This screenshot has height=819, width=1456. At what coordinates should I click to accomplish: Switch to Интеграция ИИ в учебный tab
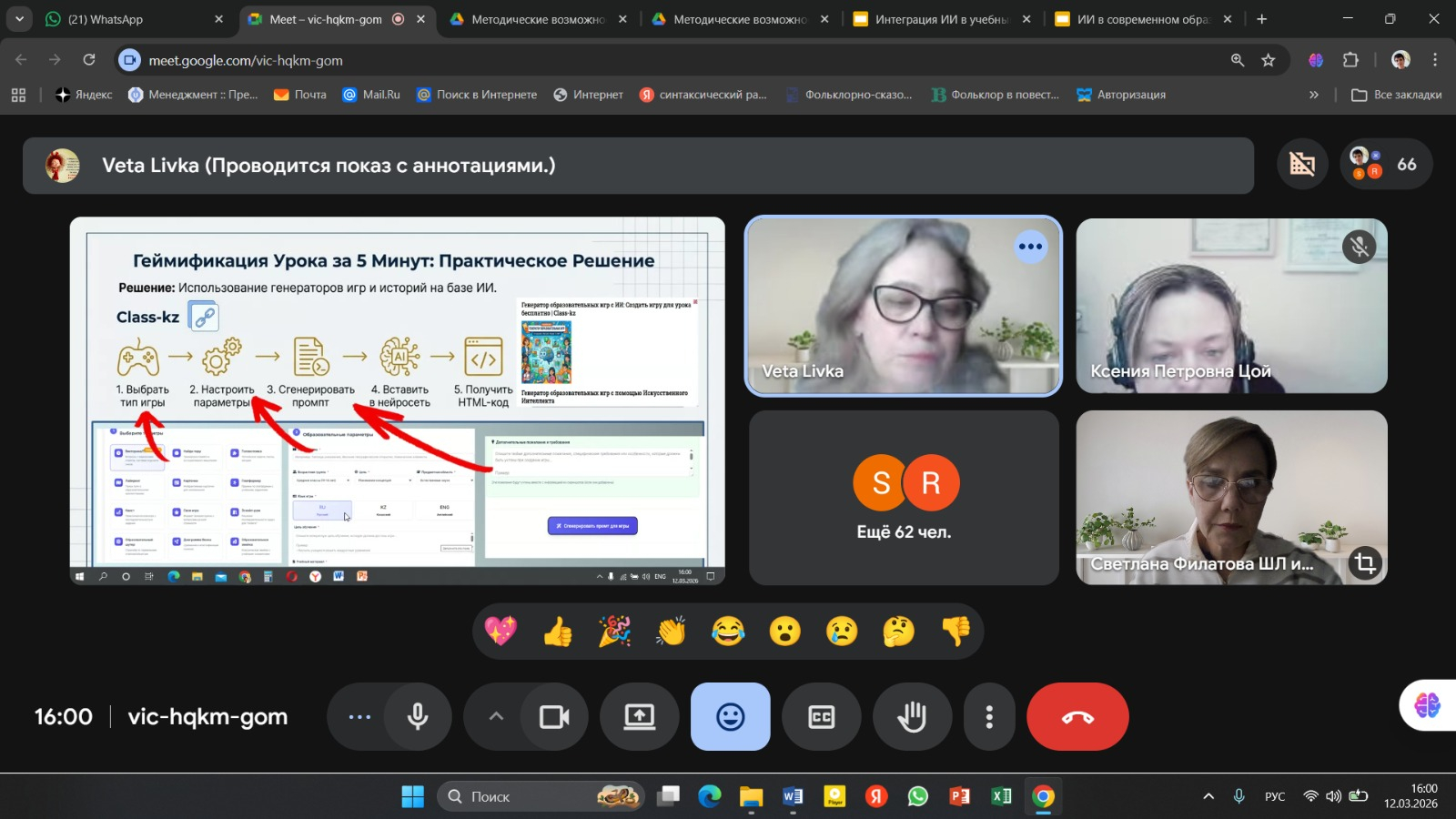939,19
